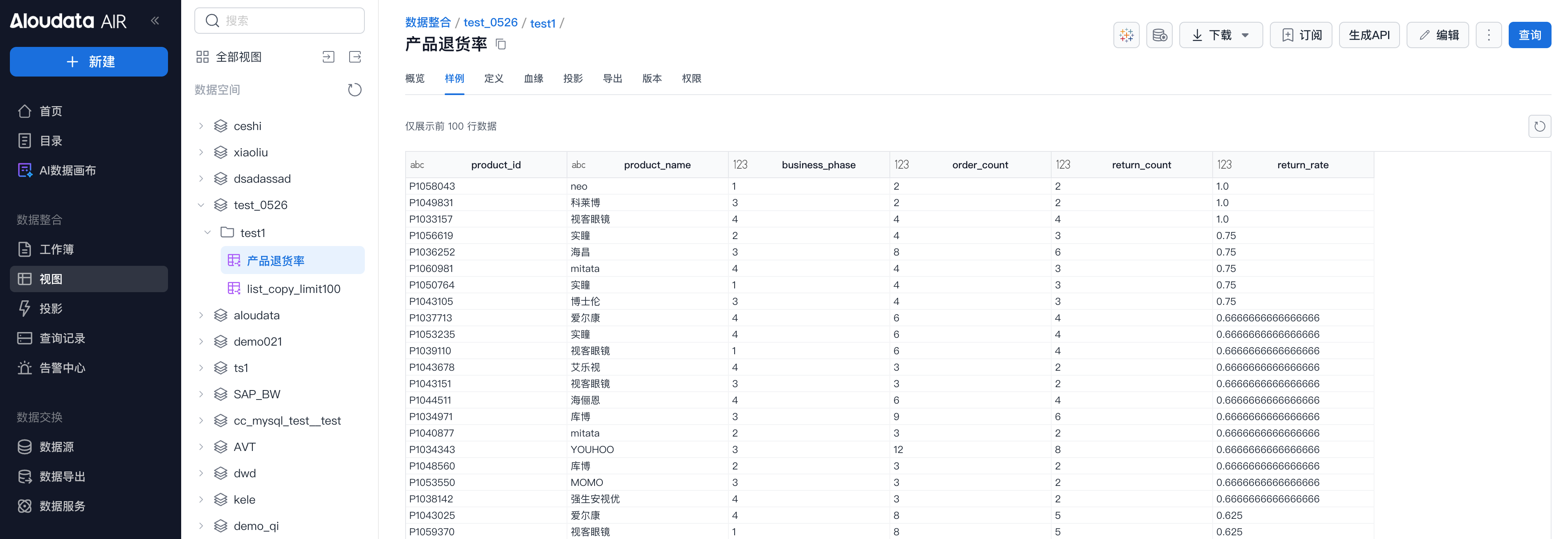Expand the ceshi data space

coord(201,126)
